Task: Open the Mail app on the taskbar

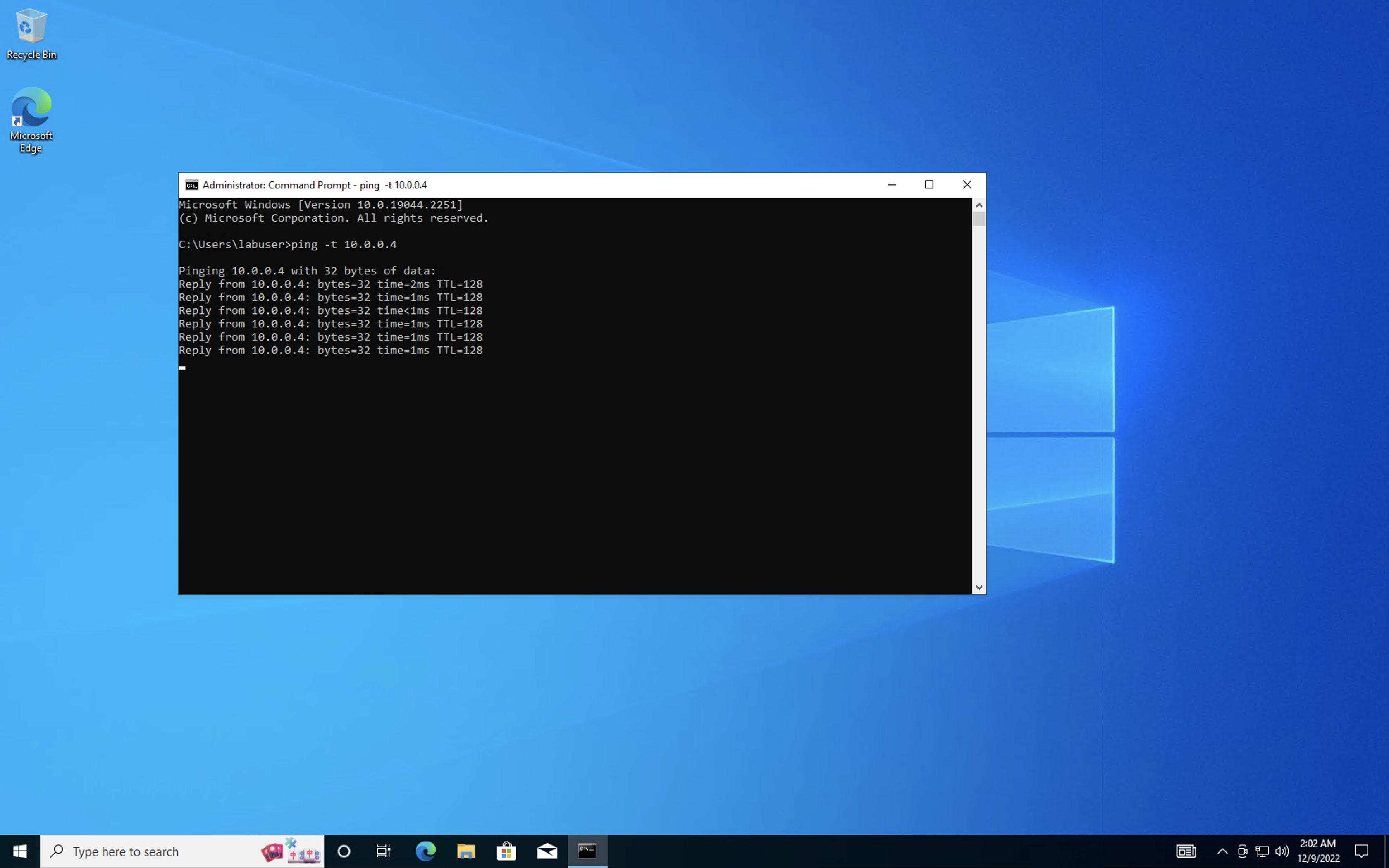Action: [x=547, y=851]
